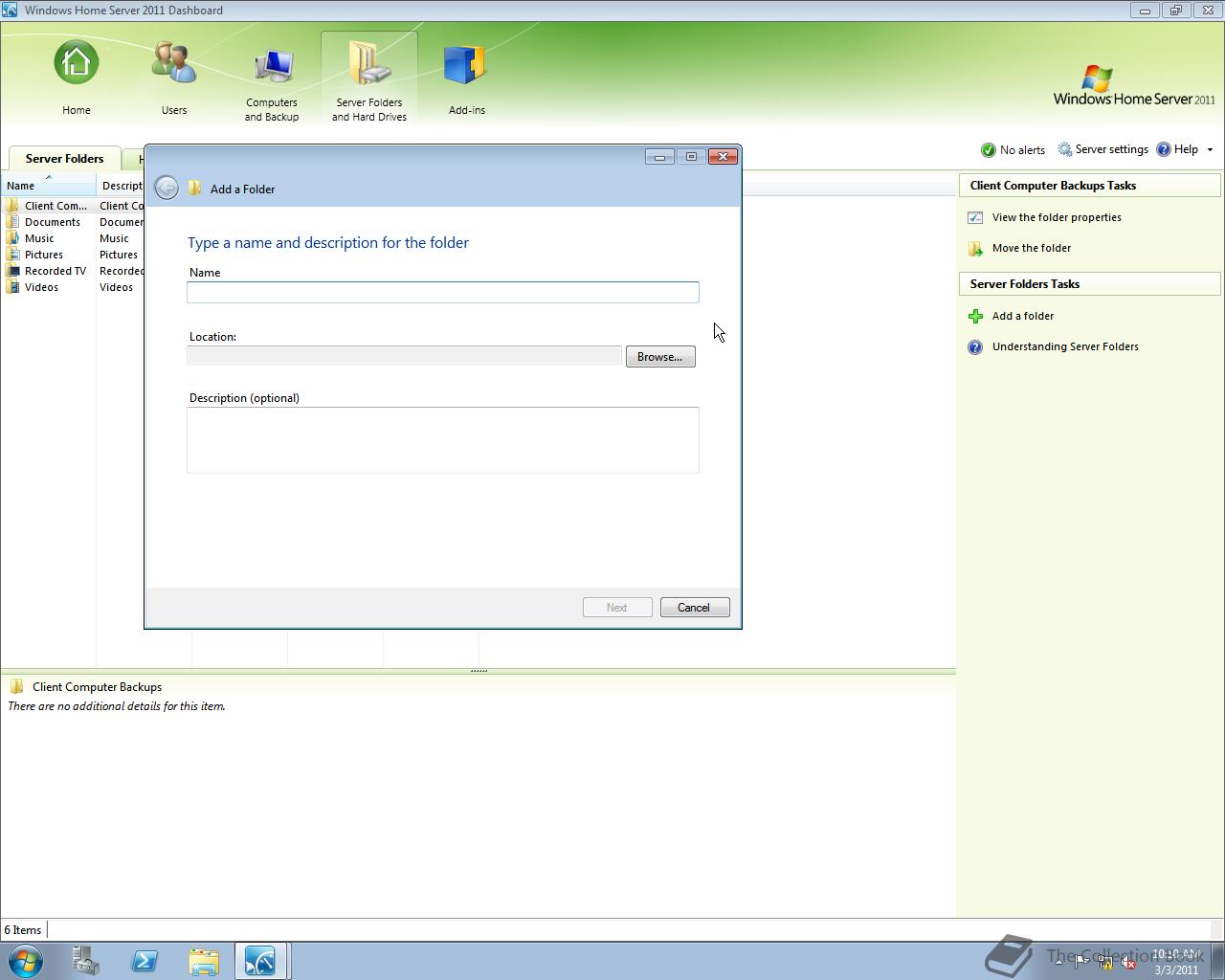The width and height of the screenshot is (1225, 980).
Task: Open the Users section icon
Action: (174, 63)
